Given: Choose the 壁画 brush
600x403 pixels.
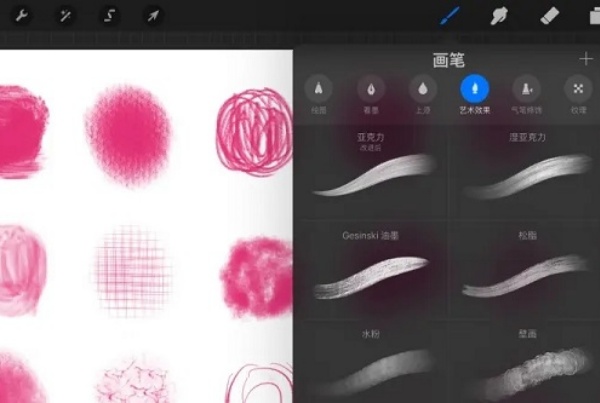Looking at the screenshot, I should pos(526,363).
